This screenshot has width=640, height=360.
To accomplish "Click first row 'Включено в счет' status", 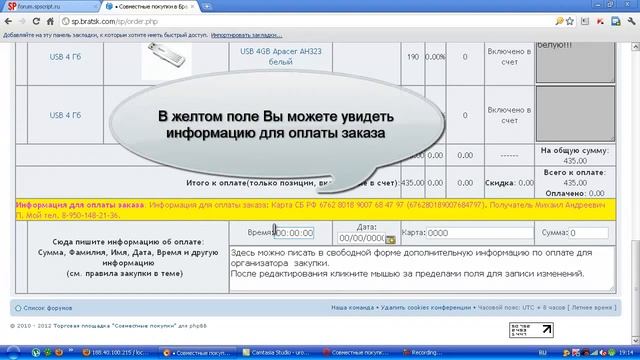I will click(509, 57).
